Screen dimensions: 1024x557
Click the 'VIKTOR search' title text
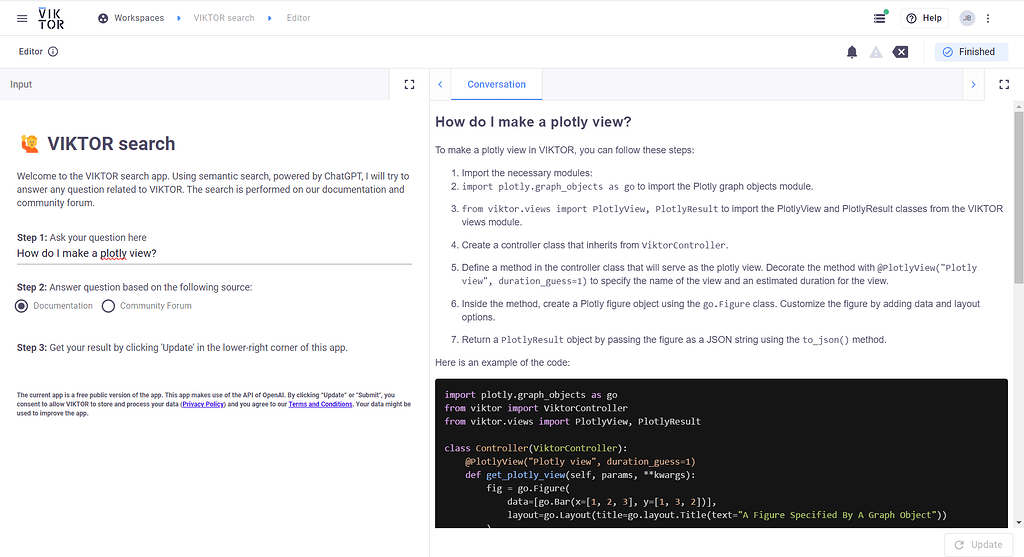pos(111,144)
